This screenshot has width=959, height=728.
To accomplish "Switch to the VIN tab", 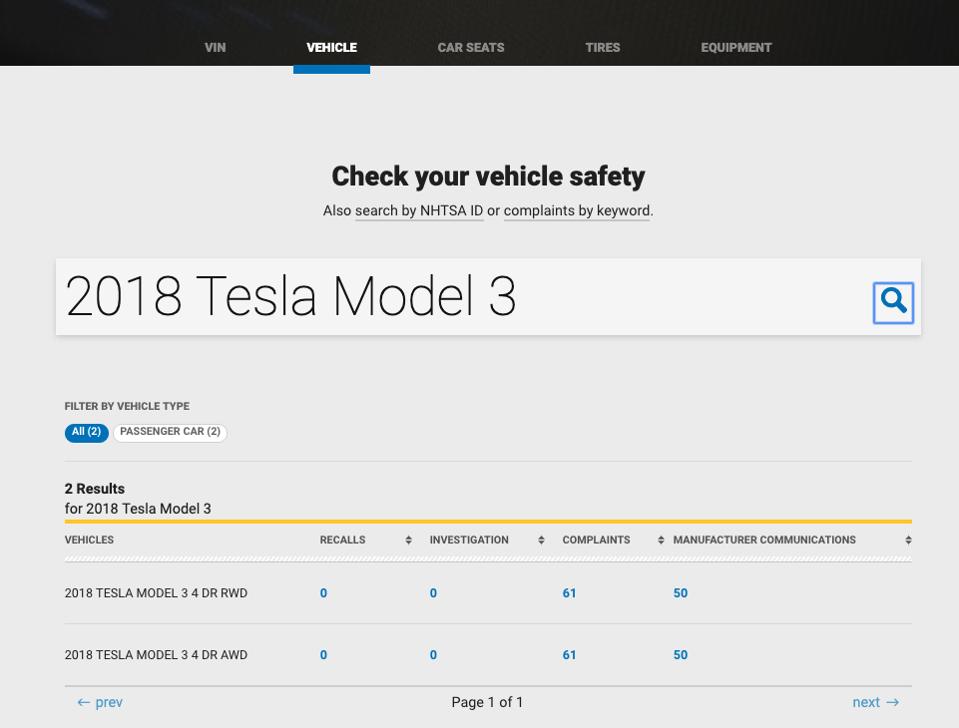I will 214,47.
